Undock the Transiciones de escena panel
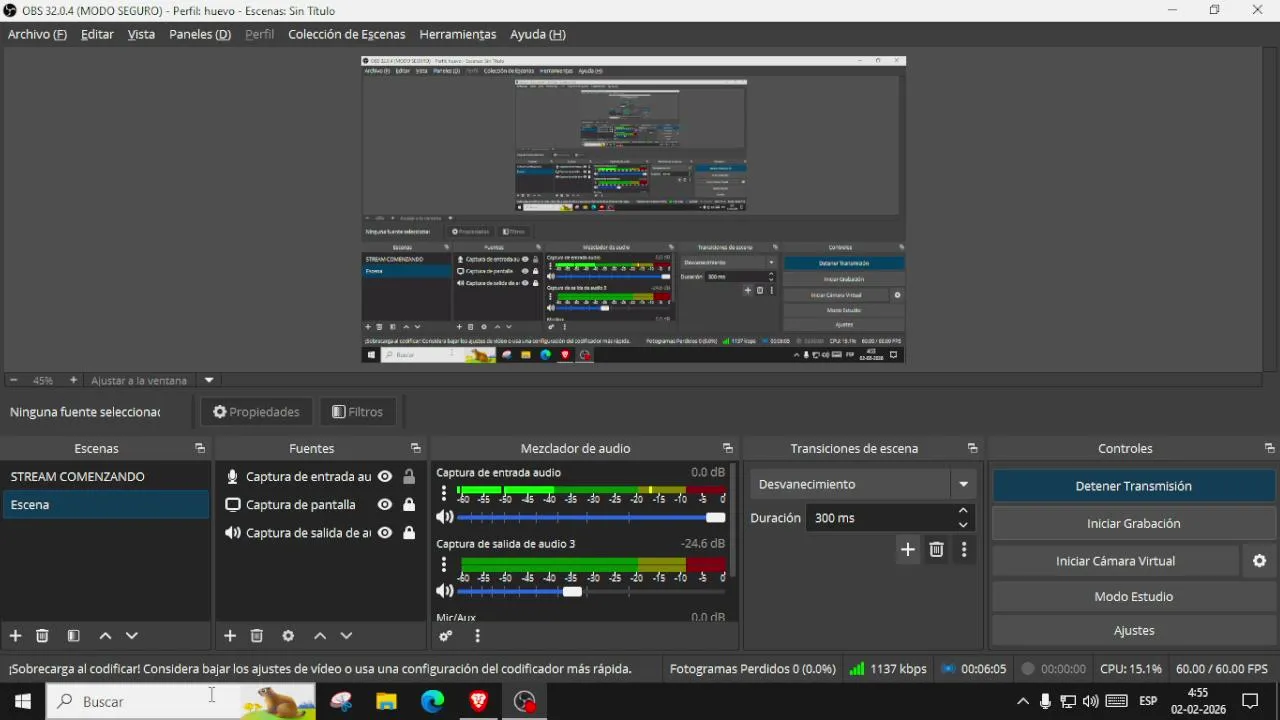Viewport: 1280px width, 720px height. 972,448
